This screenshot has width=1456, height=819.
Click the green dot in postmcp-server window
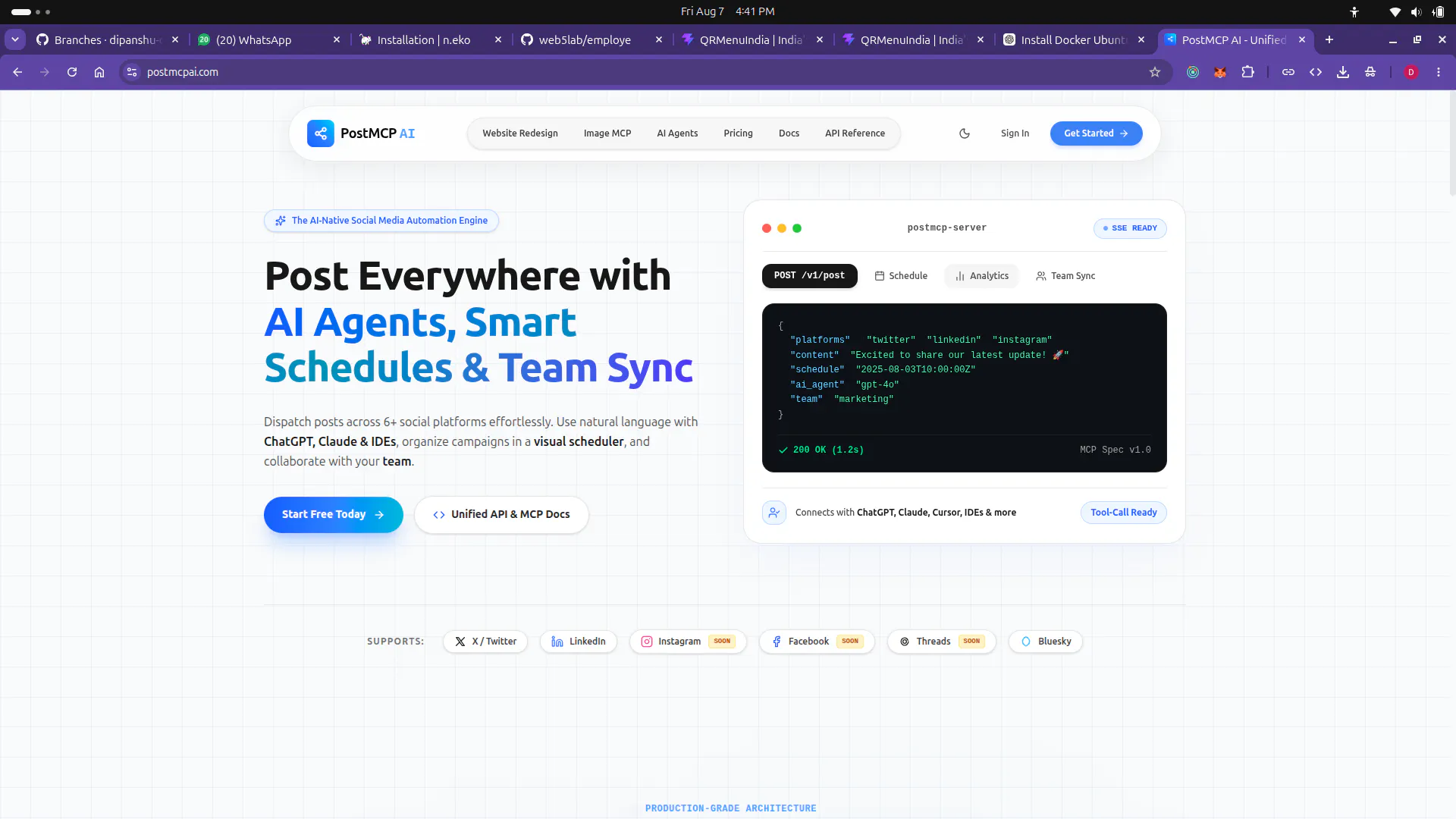pos(797,228)
